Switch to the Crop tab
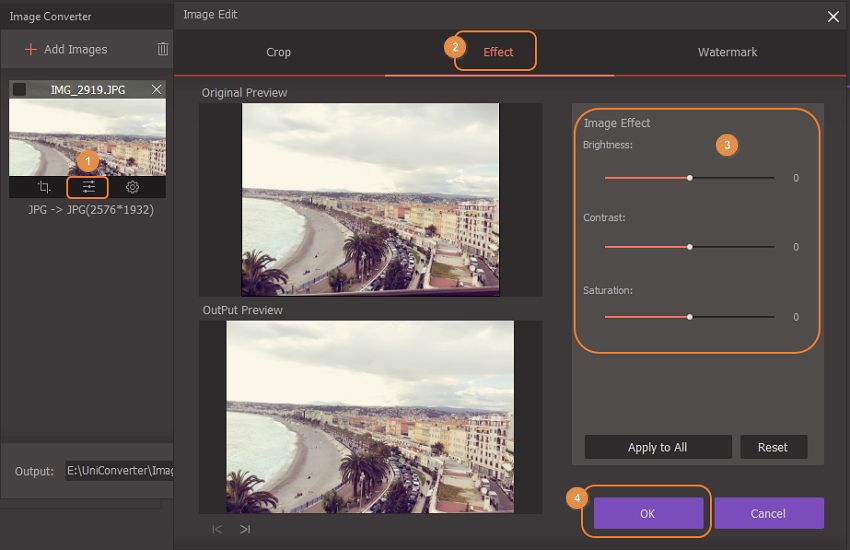The width and height of the screenshot is (850, 550). click(x=279, y=52)
